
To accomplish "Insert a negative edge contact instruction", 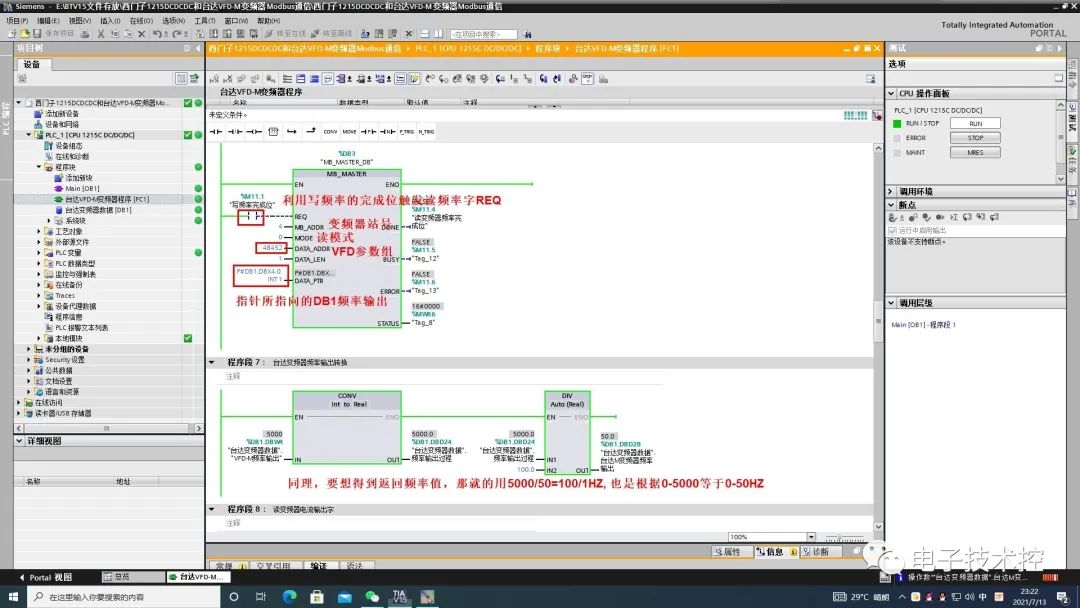I will [387, 132].
